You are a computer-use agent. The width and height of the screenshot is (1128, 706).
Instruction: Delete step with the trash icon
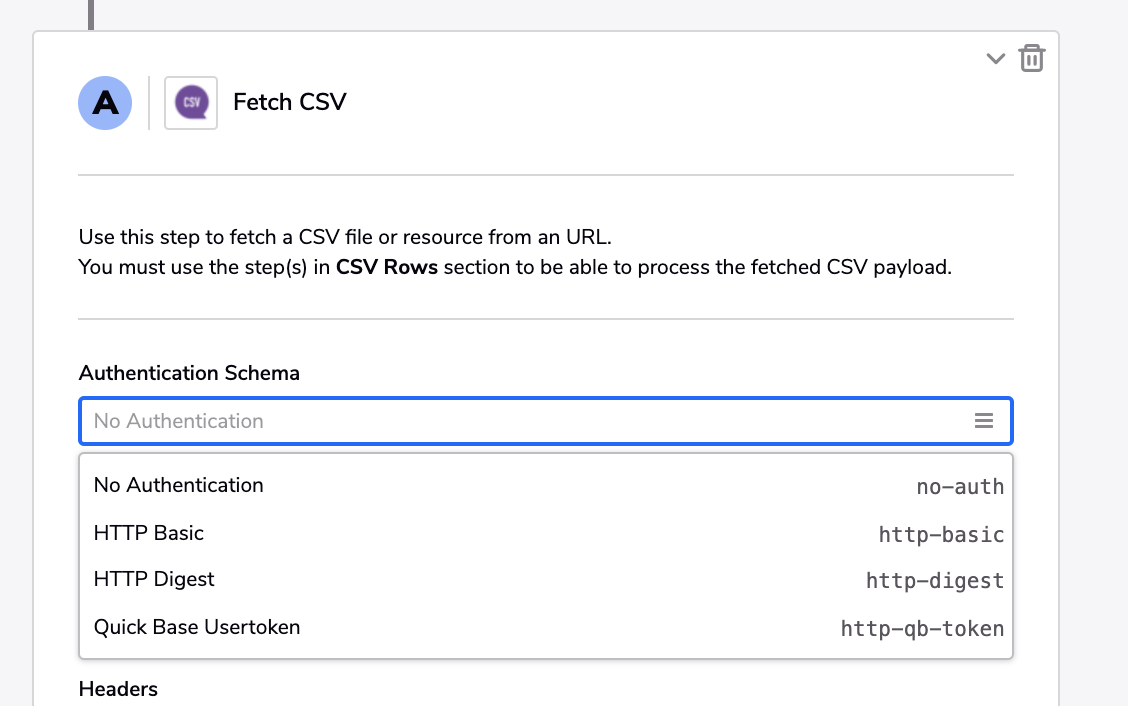(x=1032, y=58)
